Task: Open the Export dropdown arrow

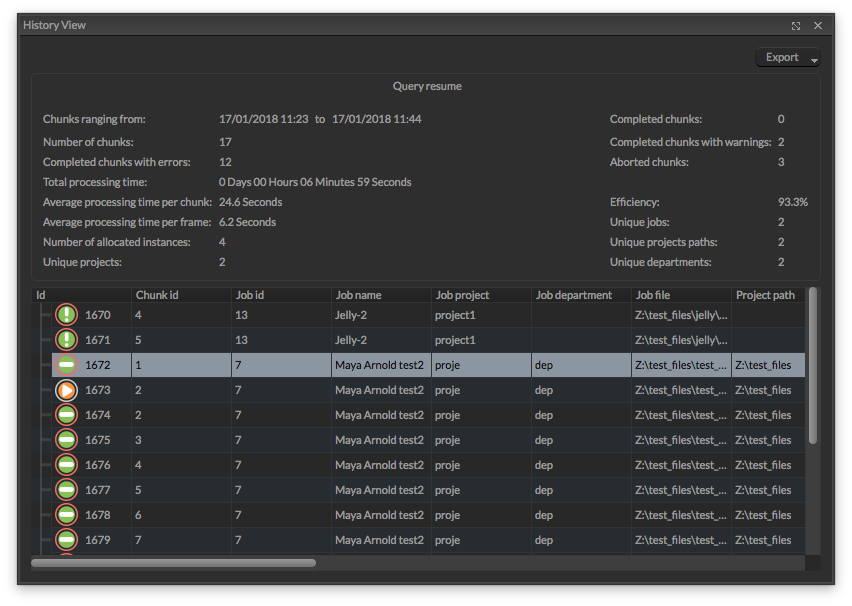Action: coord(814,60)
